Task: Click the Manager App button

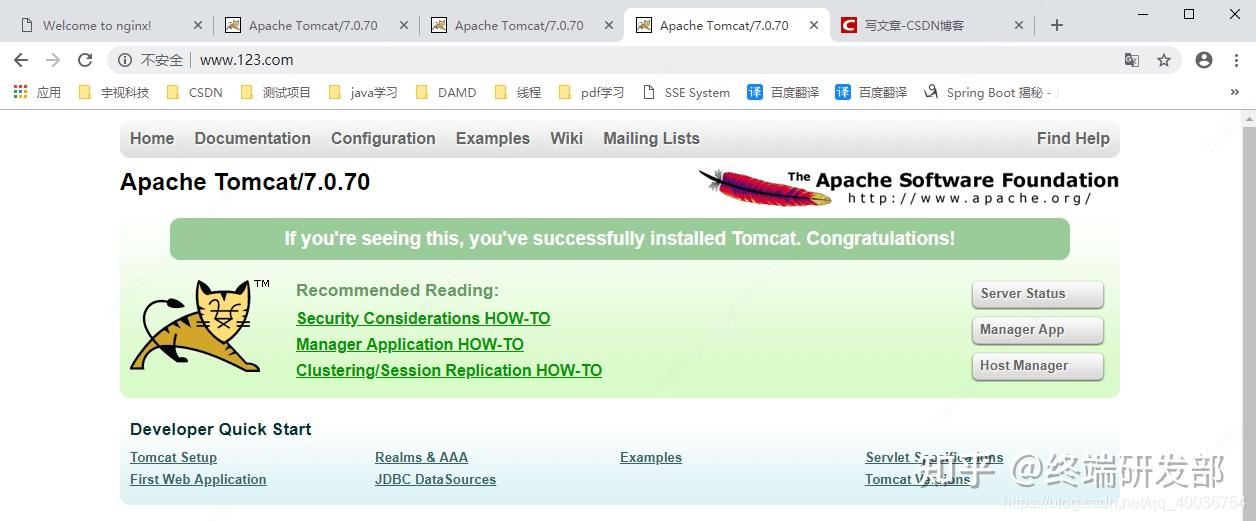Action: click(x=1037, y=330)
